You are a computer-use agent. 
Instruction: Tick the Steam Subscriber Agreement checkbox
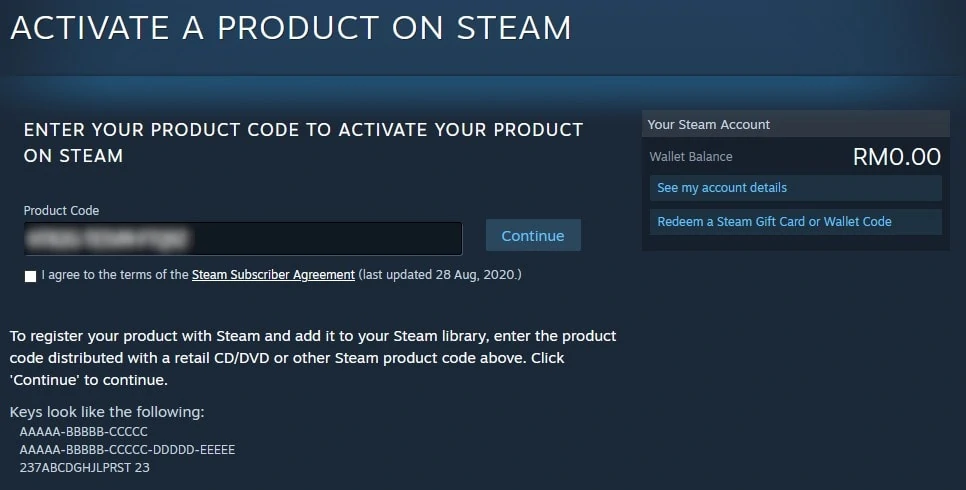(30, 276)
